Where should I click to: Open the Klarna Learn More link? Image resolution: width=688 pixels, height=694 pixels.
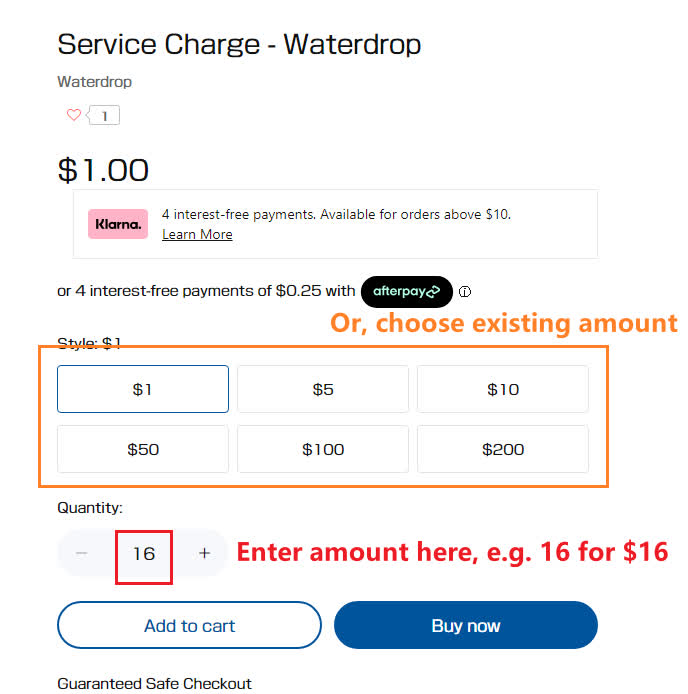(x=197, y=234)
